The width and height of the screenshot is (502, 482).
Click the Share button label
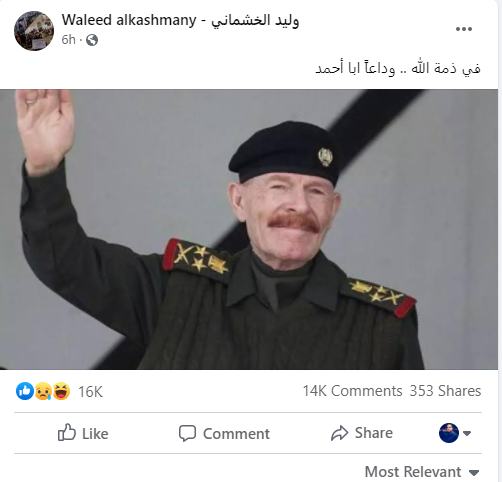click(x=374, y=433)
